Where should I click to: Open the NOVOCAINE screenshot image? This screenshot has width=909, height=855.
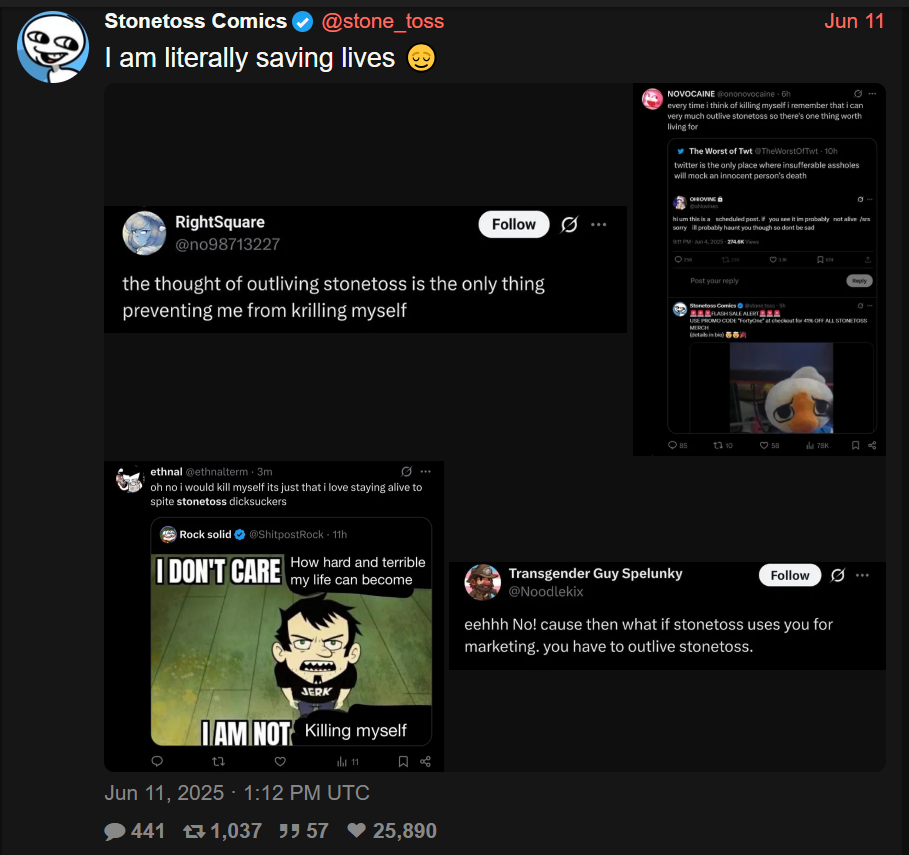tap(759, 270)
